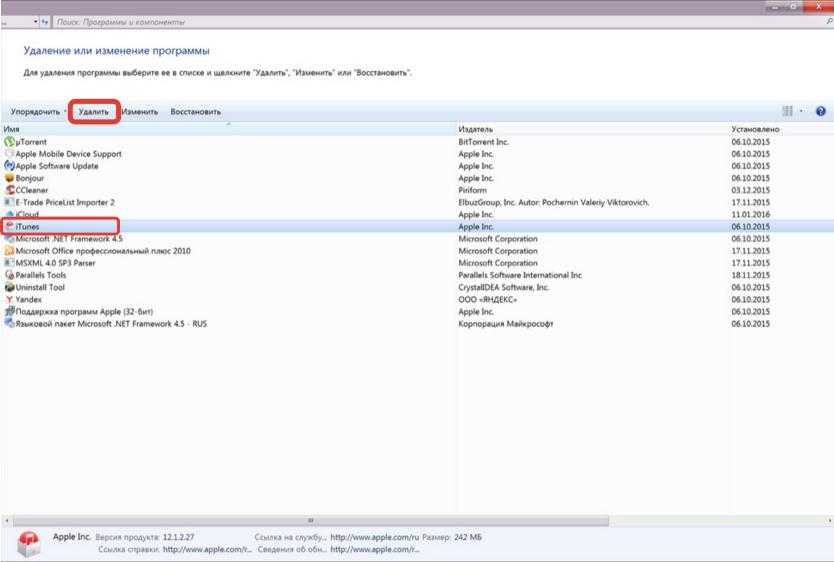Click the Apple Software Update icon
Image resolution: width=834 pixels, height=562 pixels.
coord(9,166)
